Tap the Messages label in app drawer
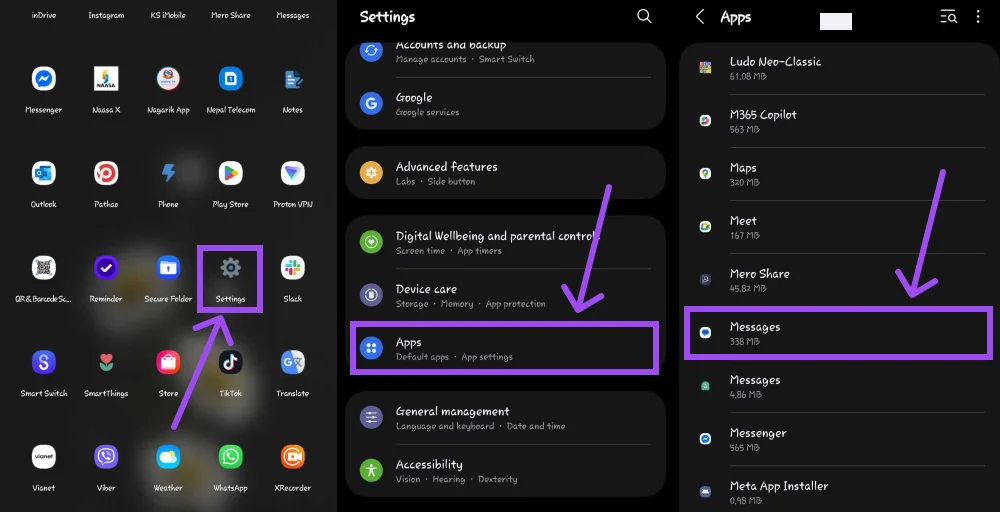 click(x=293, y=15)
